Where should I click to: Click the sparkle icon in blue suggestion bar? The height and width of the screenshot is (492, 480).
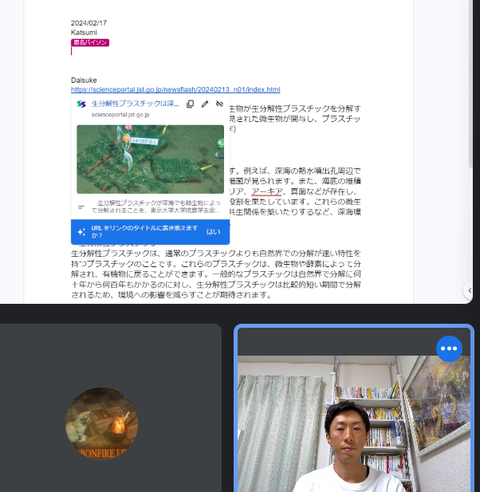pos(81,232)
